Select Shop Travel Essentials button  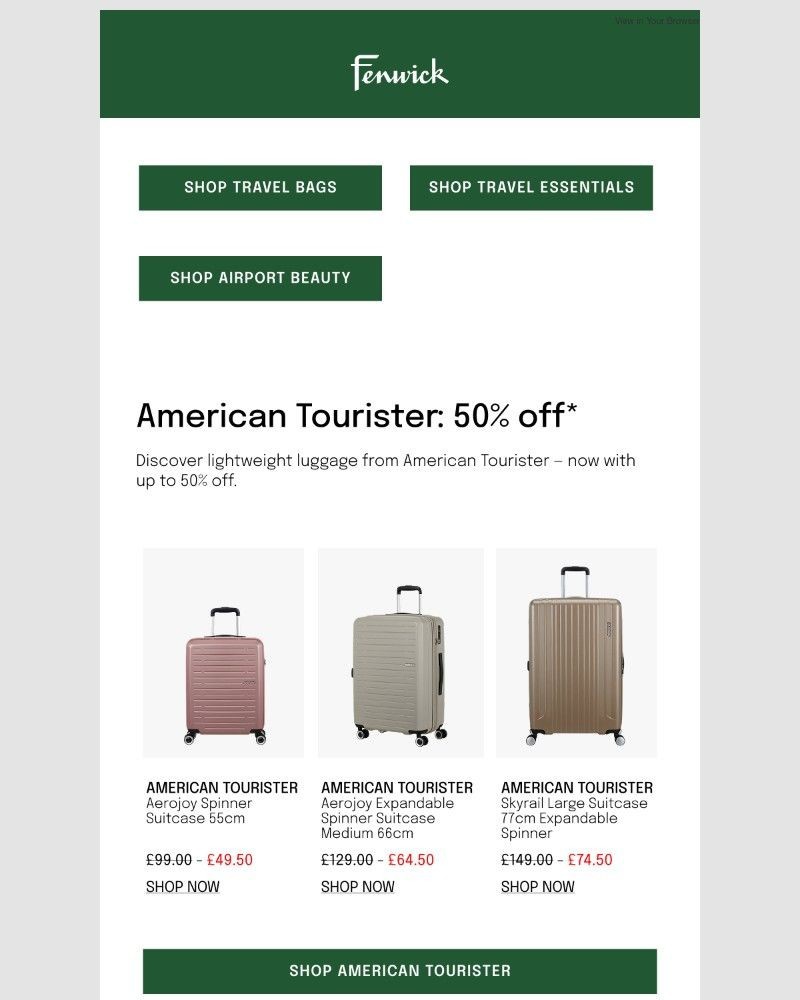[531, 188]
